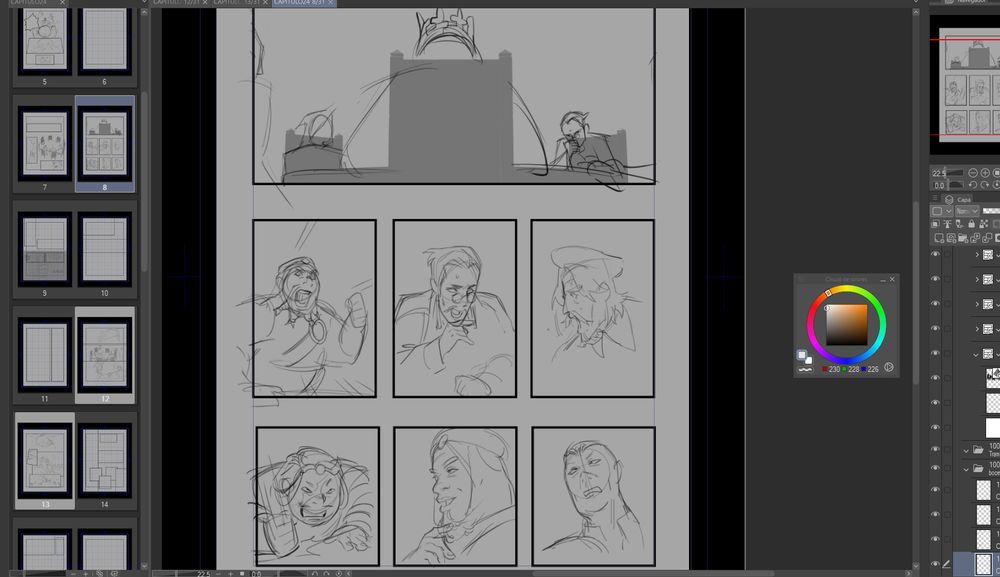The height and width of the screenshot is (577, 1000).
Task: Click the transfer to lower layer icon
Action: click(974, 239)
